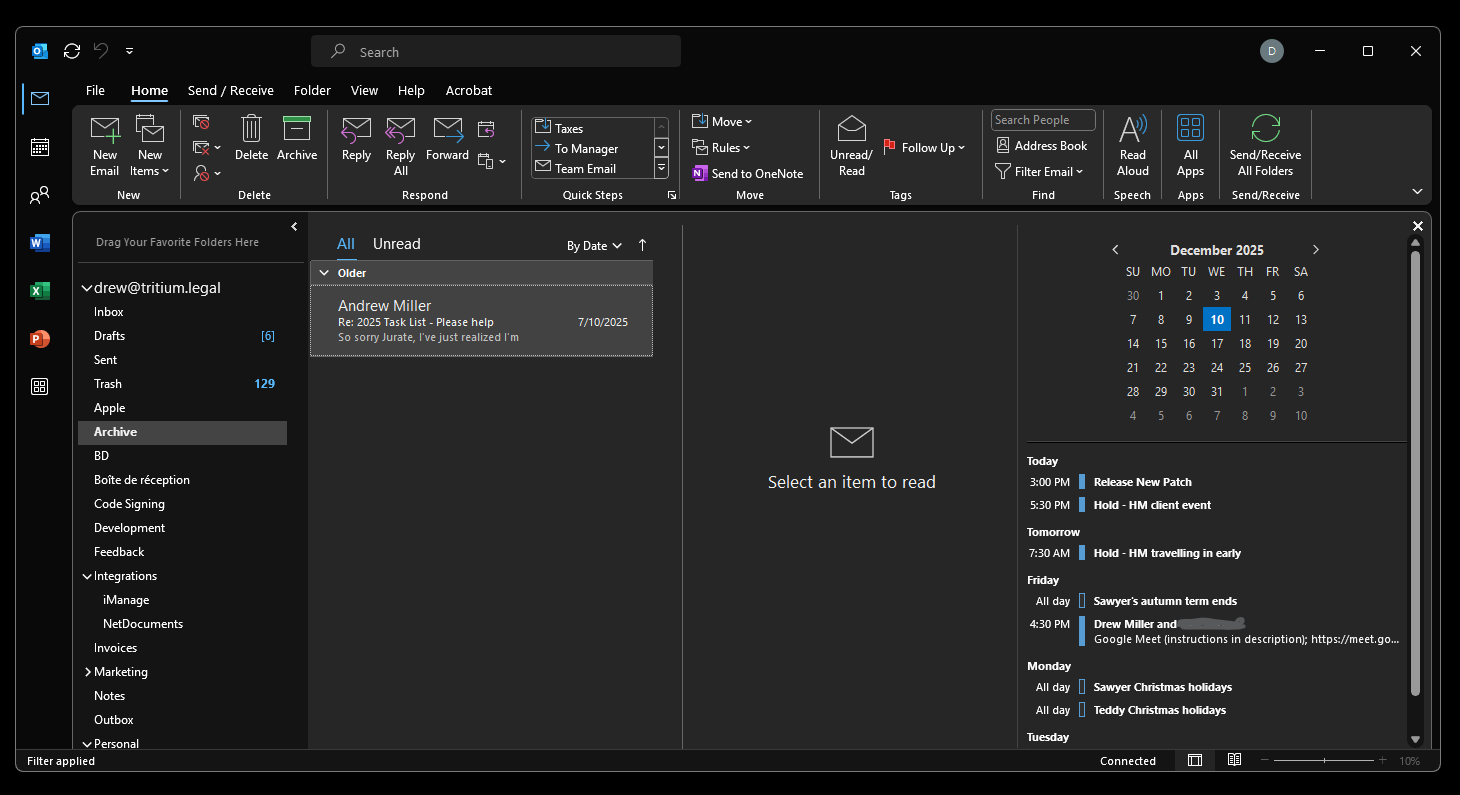Toggle Unread/Read status button
1460x795 pixels.
(851, 130)
